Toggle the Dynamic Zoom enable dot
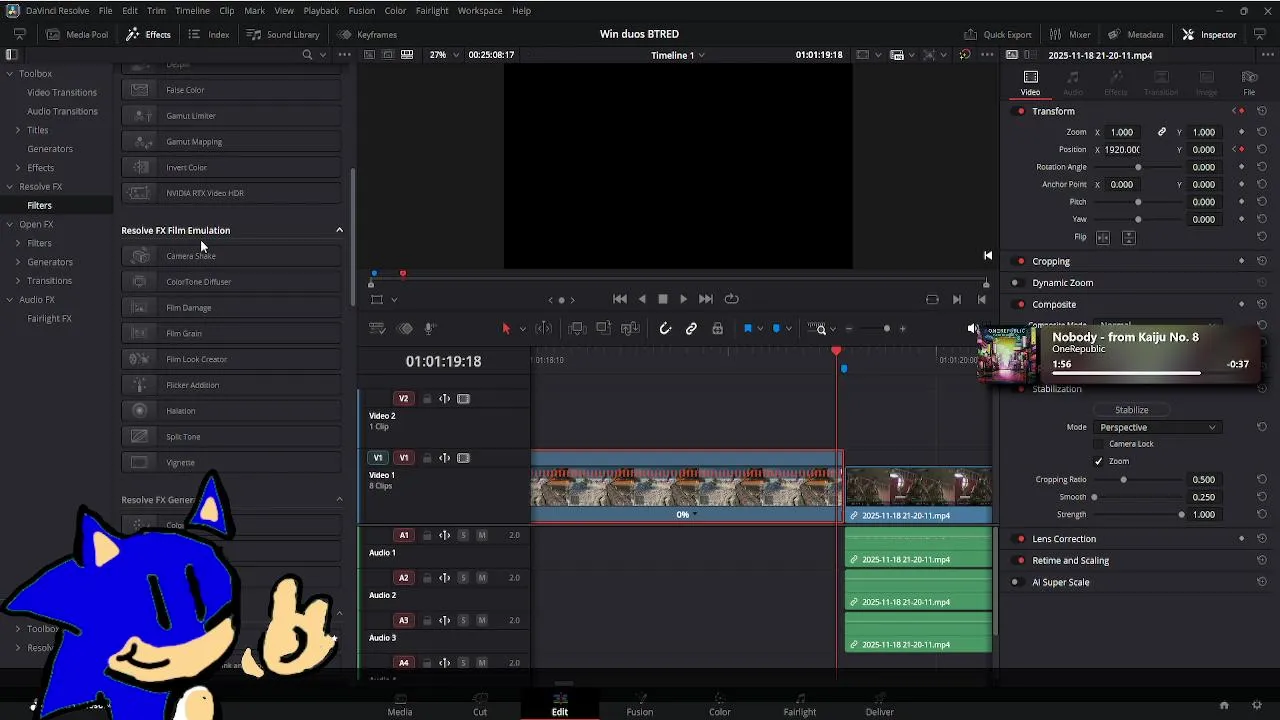 tap(1018, 283)
